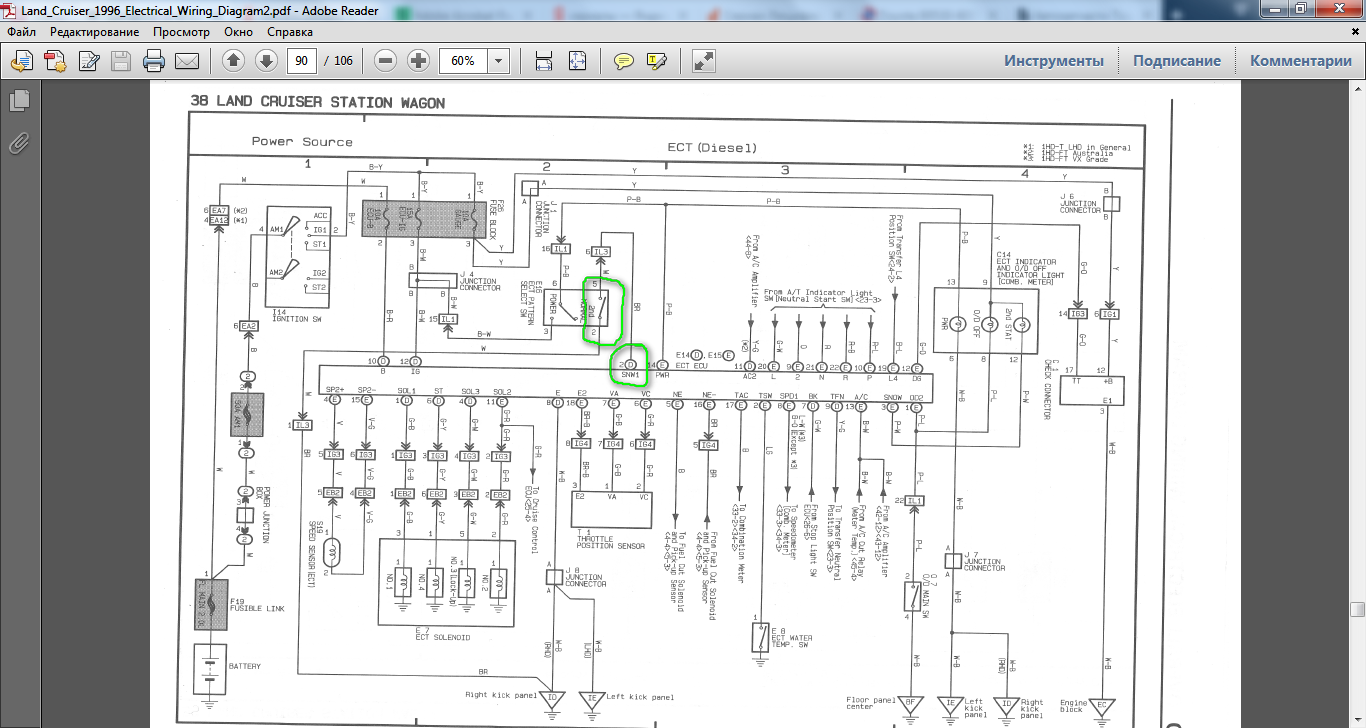1366x728 pixels.
Task: Open the Справка menu
Action: 290,32
